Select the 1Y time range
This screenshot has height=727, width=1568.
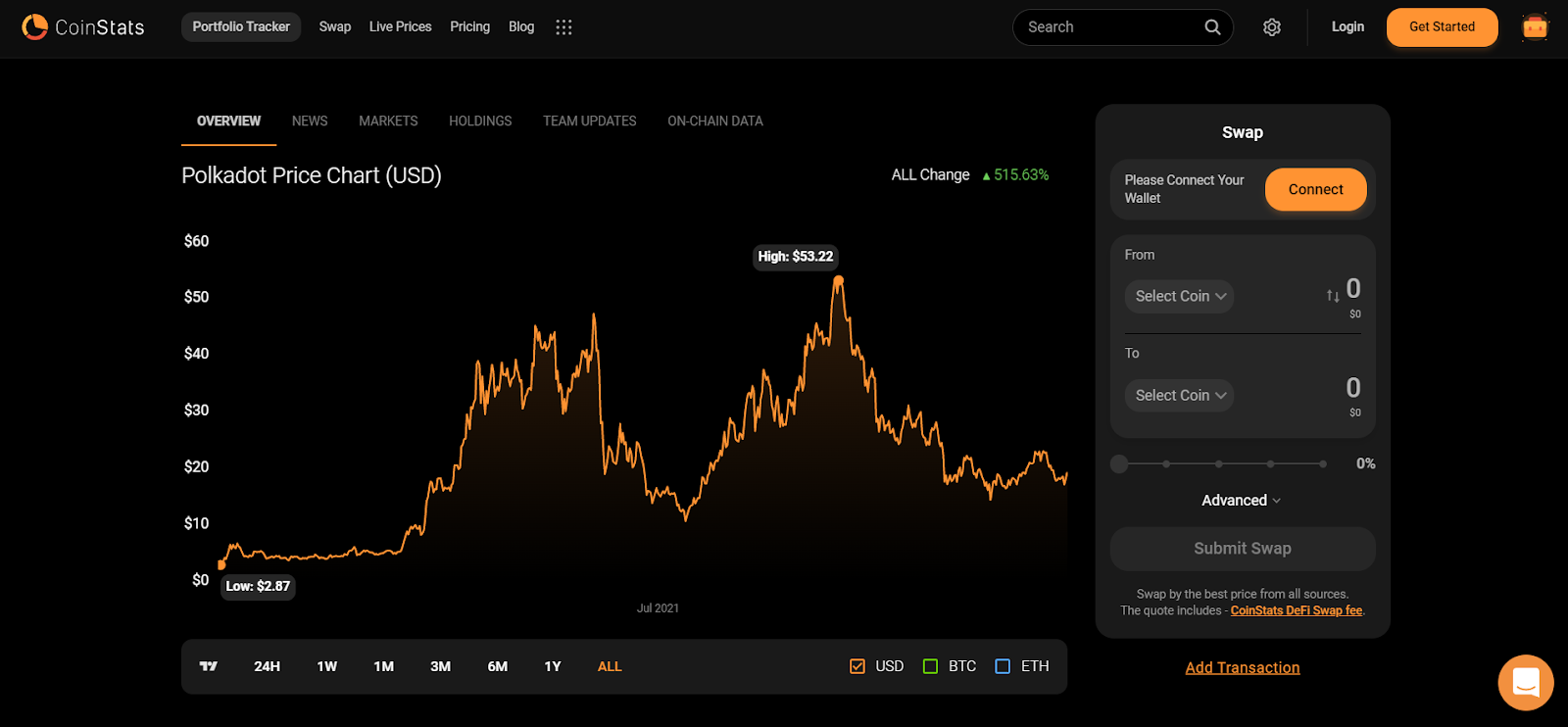click(x=553, y=666)
